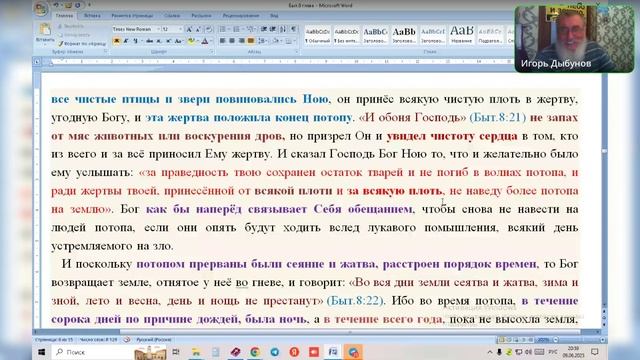This screenshot has height=360, width=640.
Task: Click the Clear Formatting icon
Action: click(209, 29)
